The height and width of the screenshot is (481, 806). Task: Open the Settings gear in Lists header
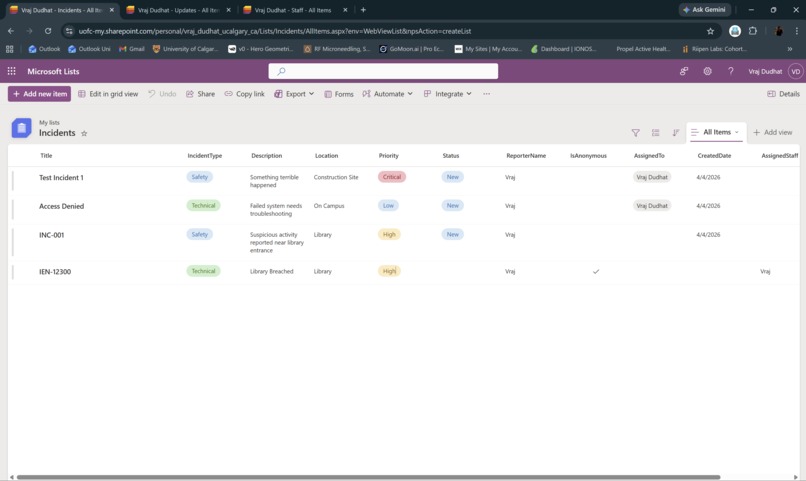point(707,71)
